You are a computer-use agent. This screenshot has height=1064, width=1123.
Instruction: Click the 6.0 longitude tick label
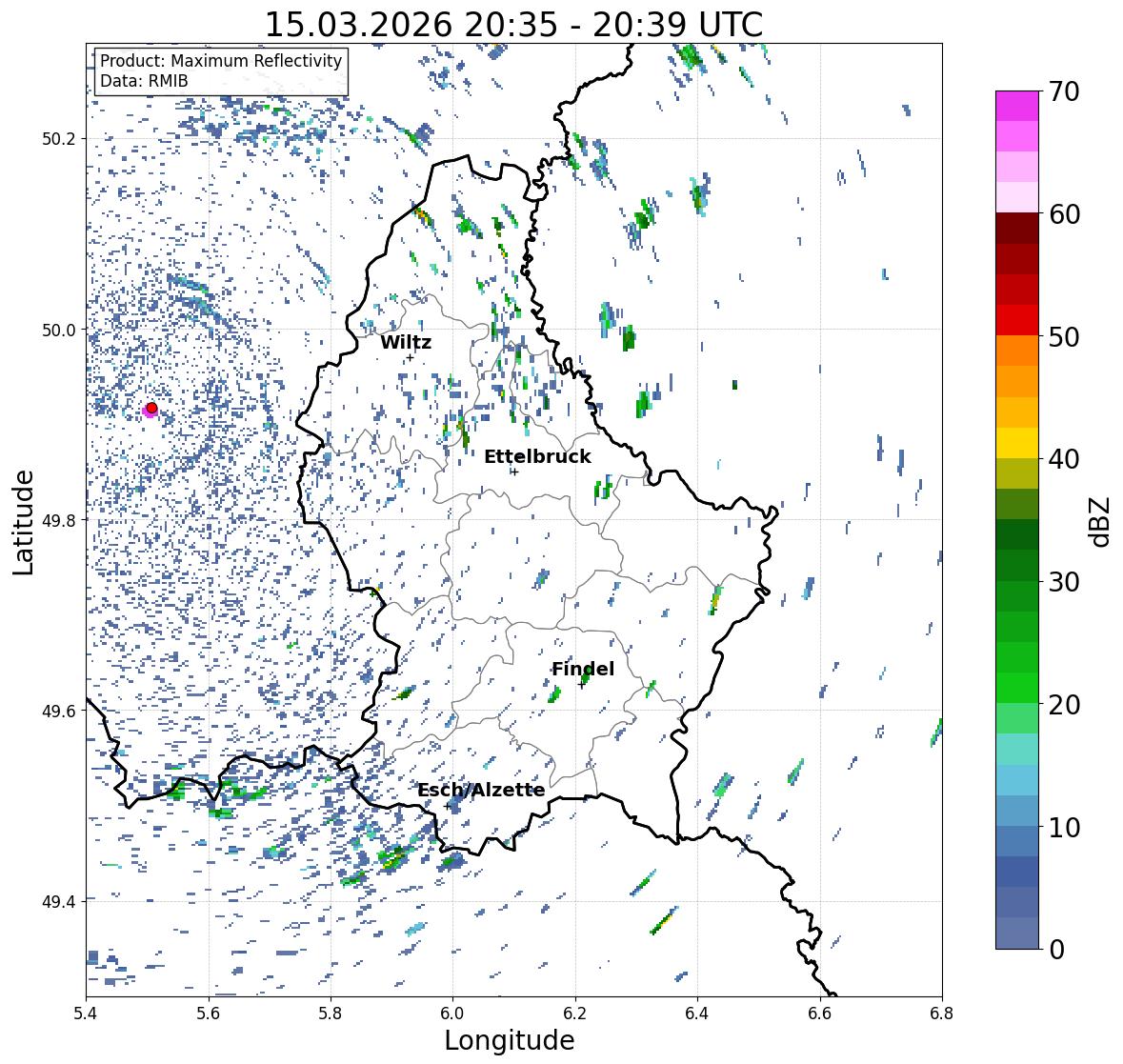pyautogui.click(x=452, y=1013)
